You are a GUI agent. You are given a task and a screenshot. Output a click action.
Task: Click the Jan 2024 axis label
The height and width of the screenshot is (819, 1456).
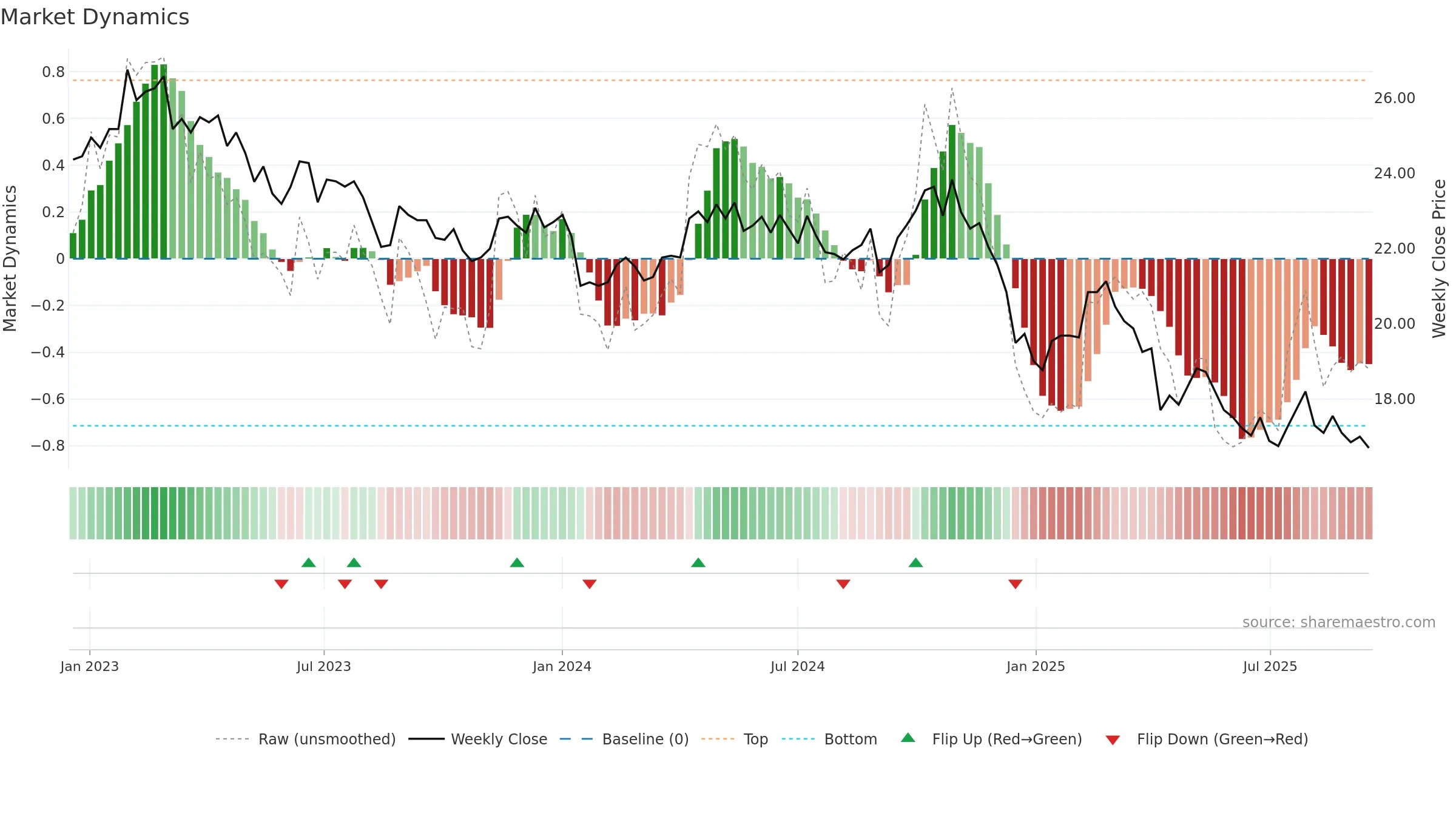click(562, 666)
